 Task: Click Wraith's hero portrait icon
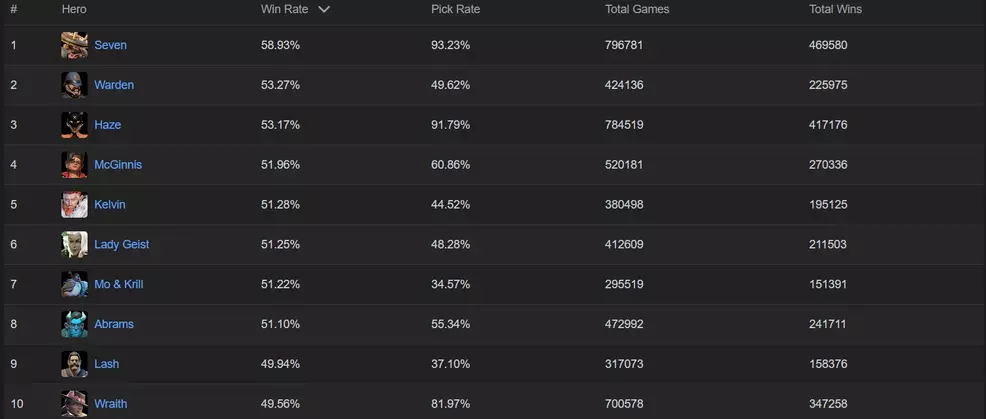point(74,403)
